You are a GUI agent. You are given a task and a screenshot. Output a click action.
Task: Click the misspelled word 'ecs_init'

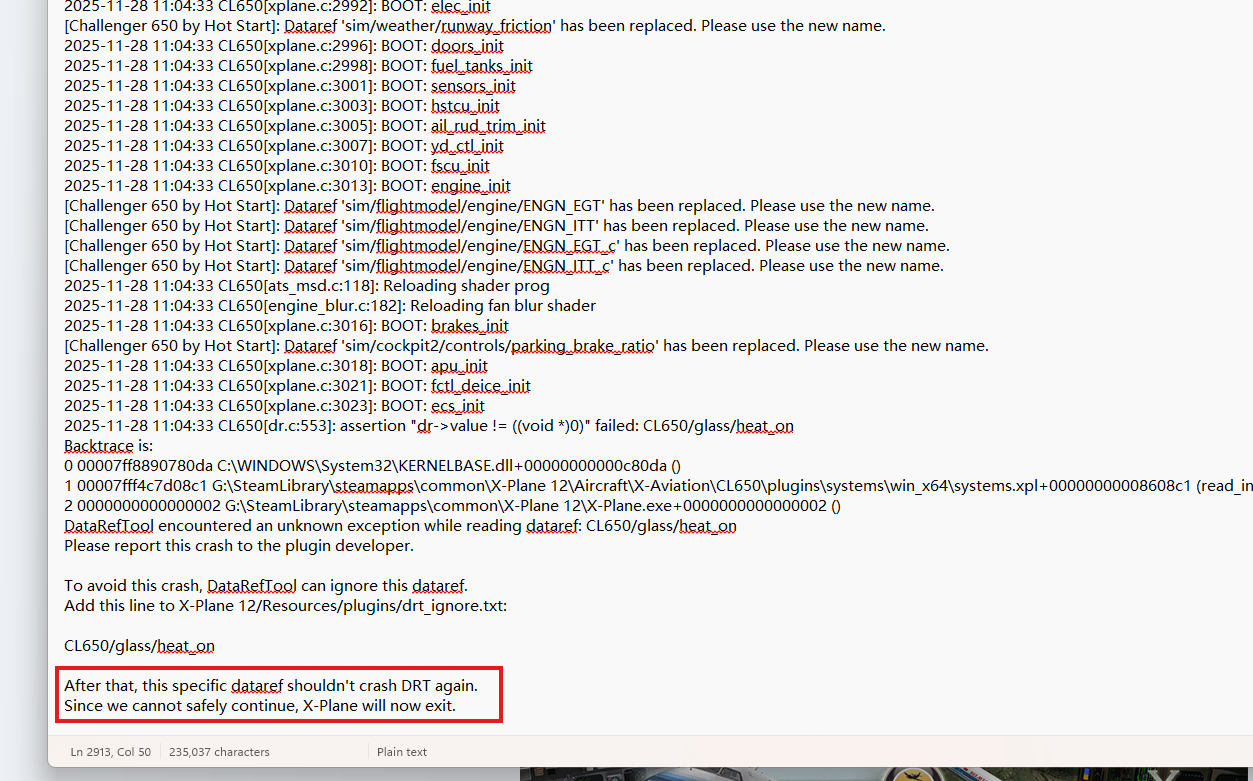click(x=458, y=406)
